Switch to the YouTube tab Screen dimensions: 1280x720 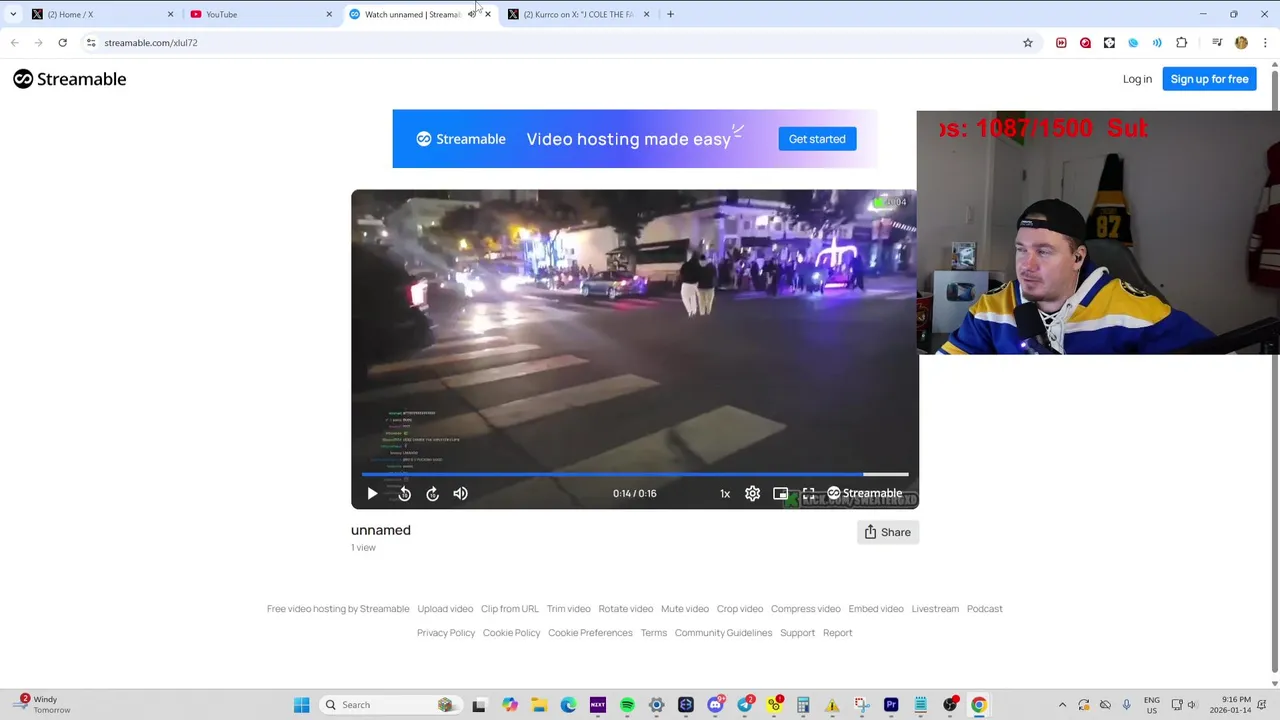[260, 14]
